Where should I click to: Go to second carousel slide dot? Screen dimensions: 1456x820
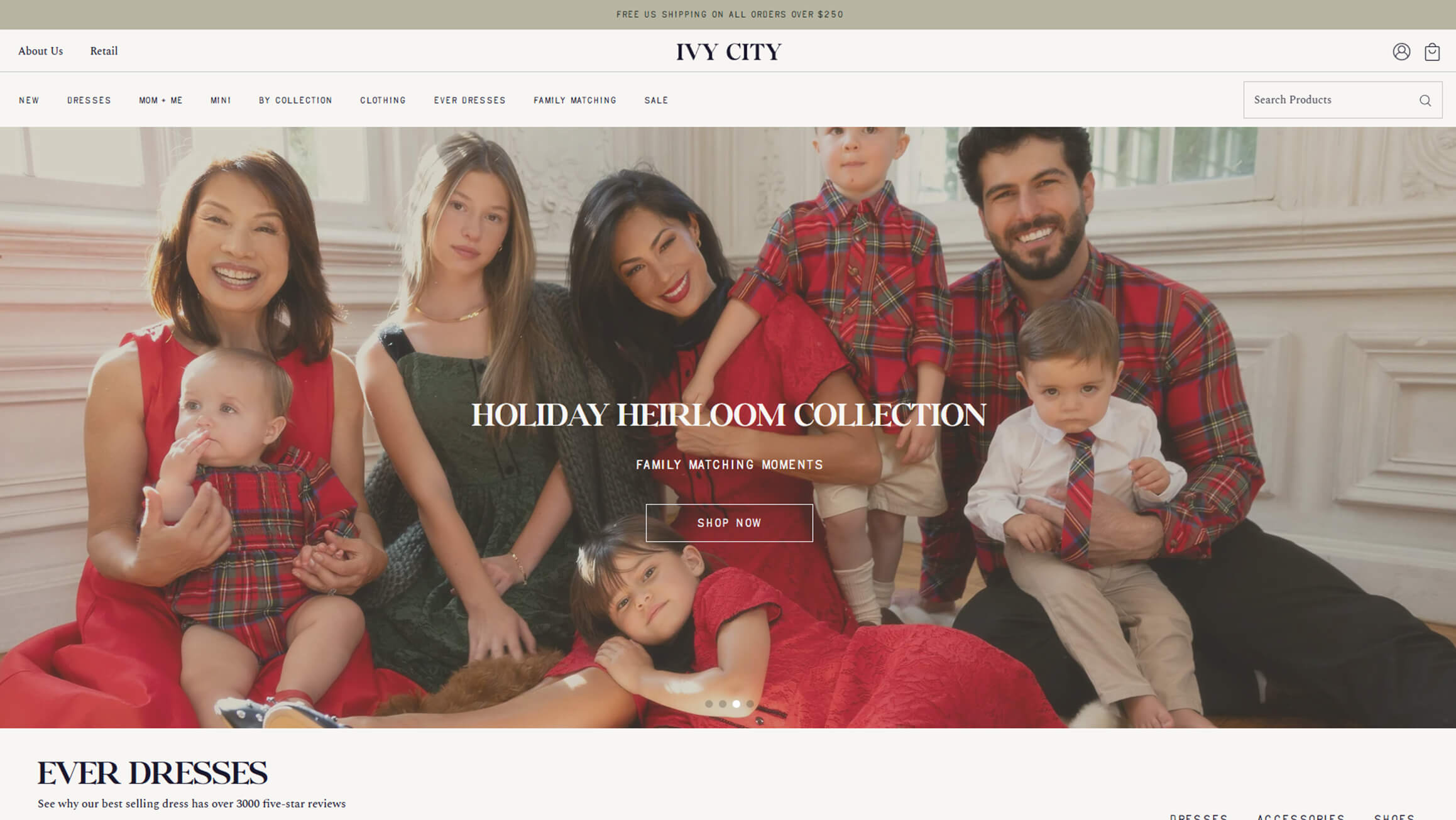(723, 704)
